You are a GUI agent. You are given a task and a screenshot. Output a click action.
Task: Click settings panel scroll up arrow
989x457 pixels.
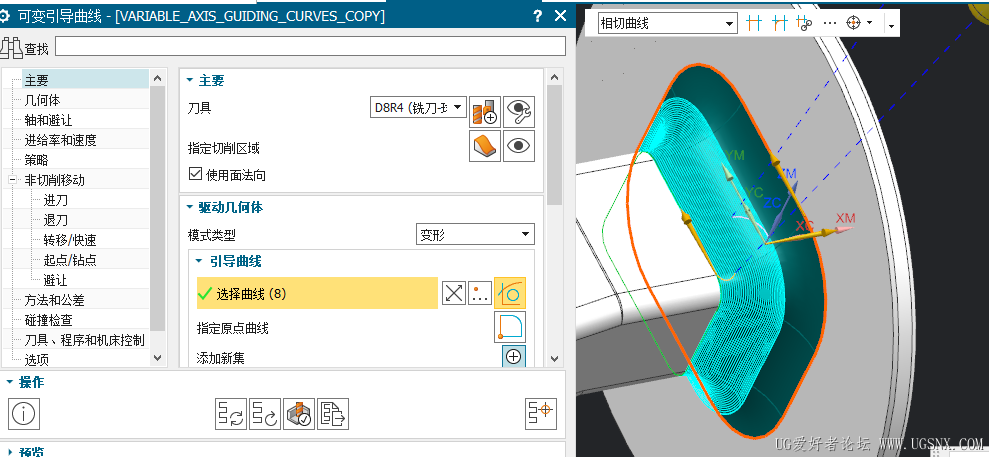coord(554,78)
